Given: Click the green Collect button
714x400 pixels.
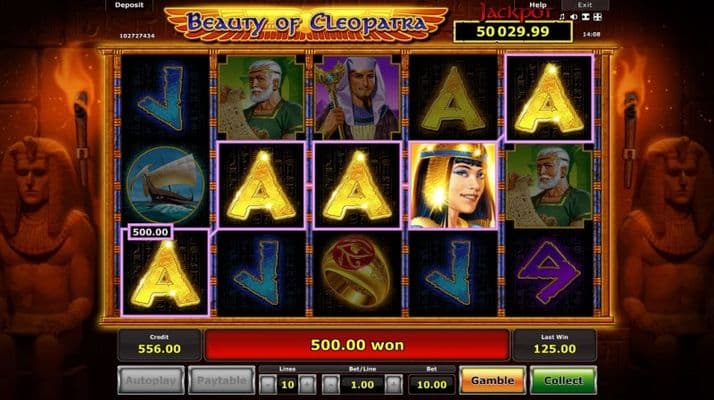Looking at the screenshot, I should 563,380.
